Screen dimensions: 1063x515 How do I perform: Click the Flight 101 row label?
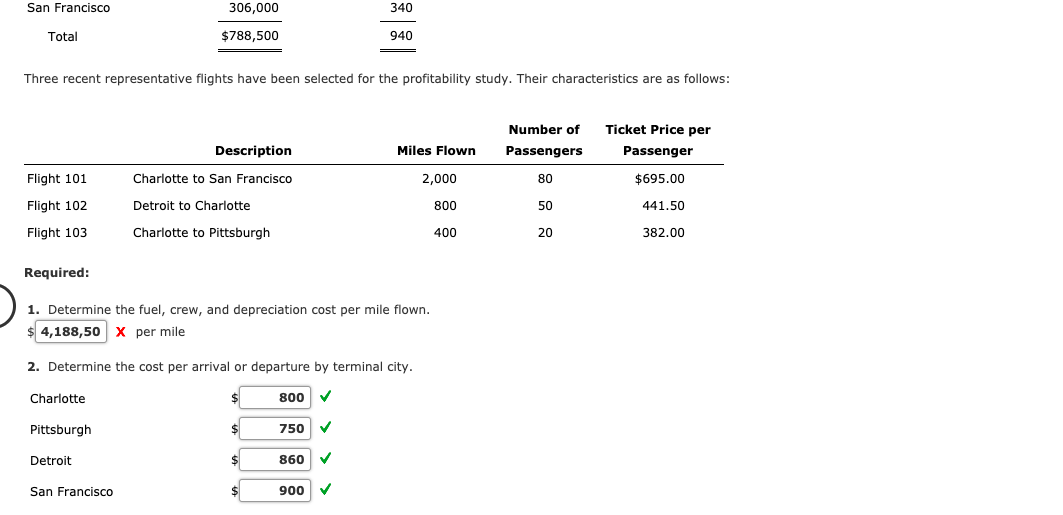tap(57, 179)
